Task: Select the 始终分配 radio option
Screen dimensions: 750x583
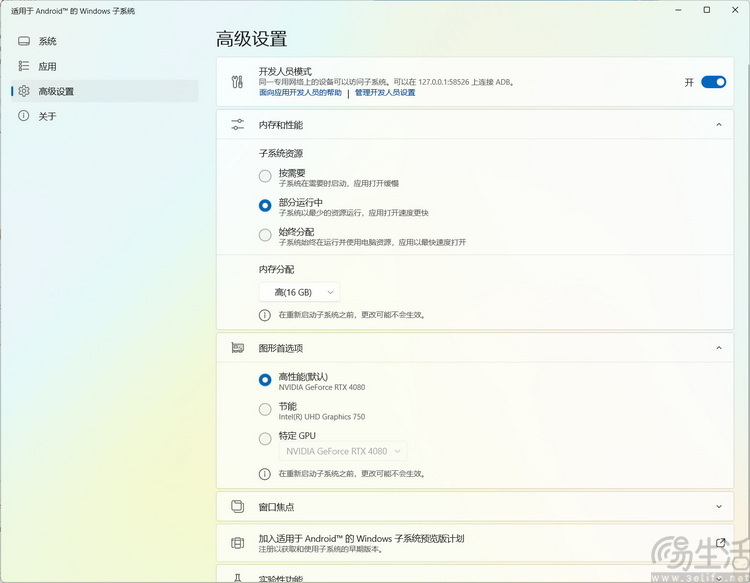Action: coord(265,235)
